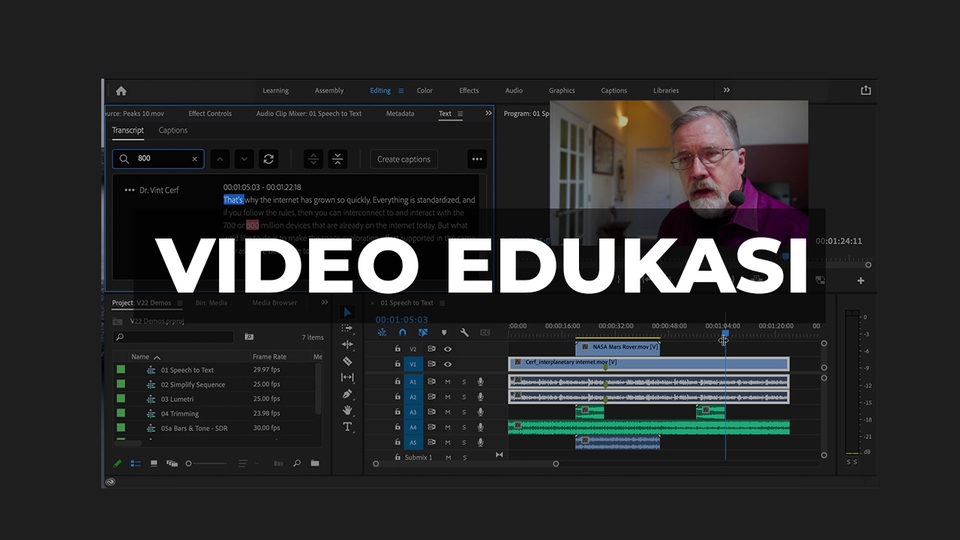Viewport: 960px width, 540px height.
Task: Select NASA Mars Rover.mov clip in timeline
Action: point(618,347)
